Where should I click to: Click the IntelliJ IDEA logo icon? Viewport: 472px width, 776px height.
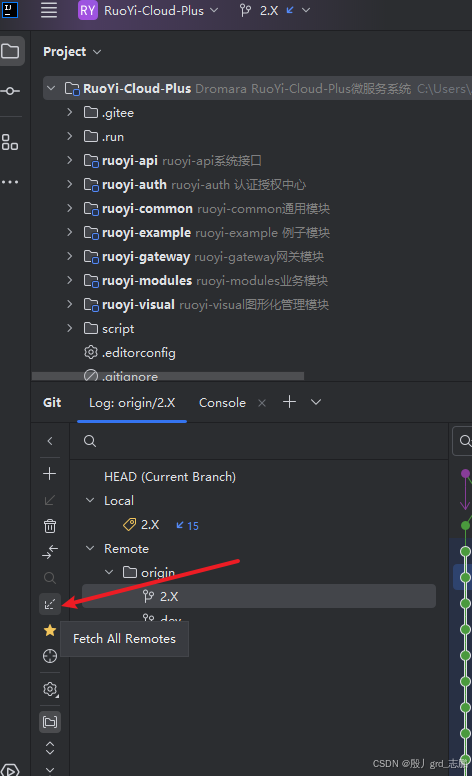coord(10,9)
